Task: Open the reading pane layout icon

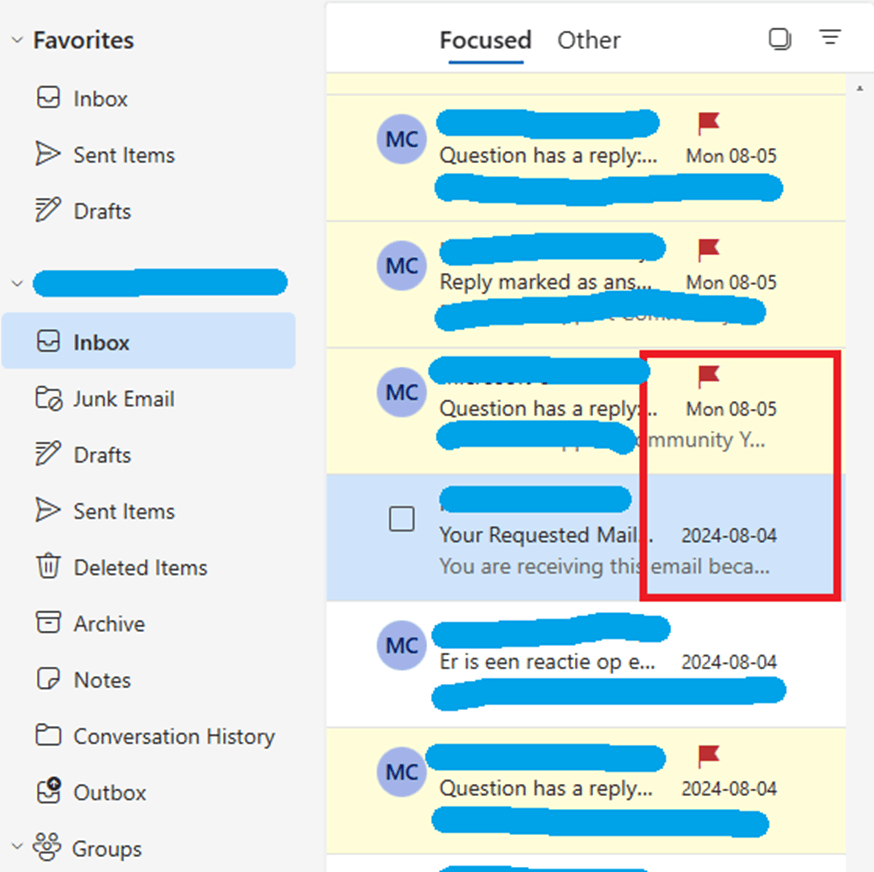Action: [779, 37]
